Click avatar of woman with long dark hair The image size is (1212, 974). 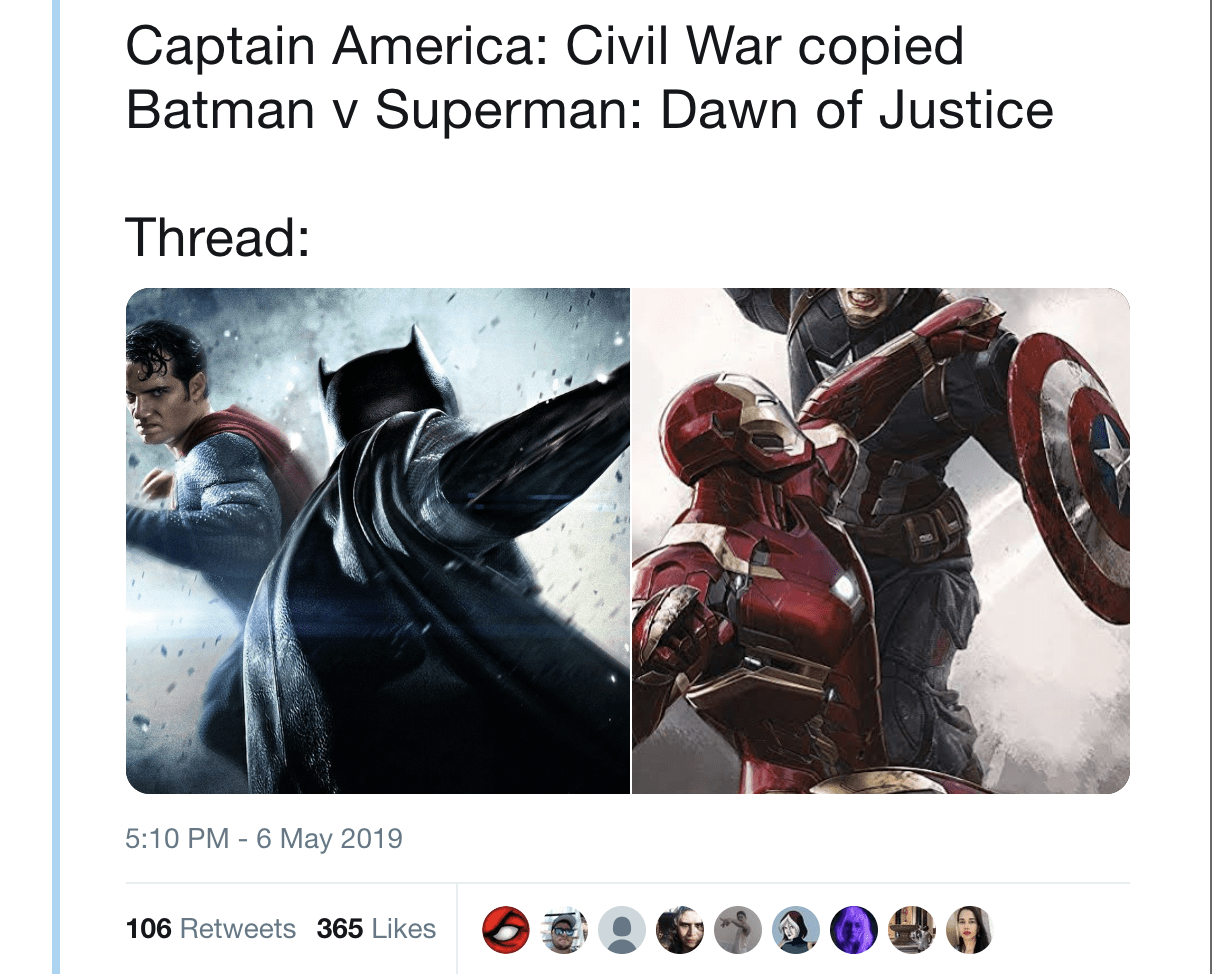click(970, 930)
